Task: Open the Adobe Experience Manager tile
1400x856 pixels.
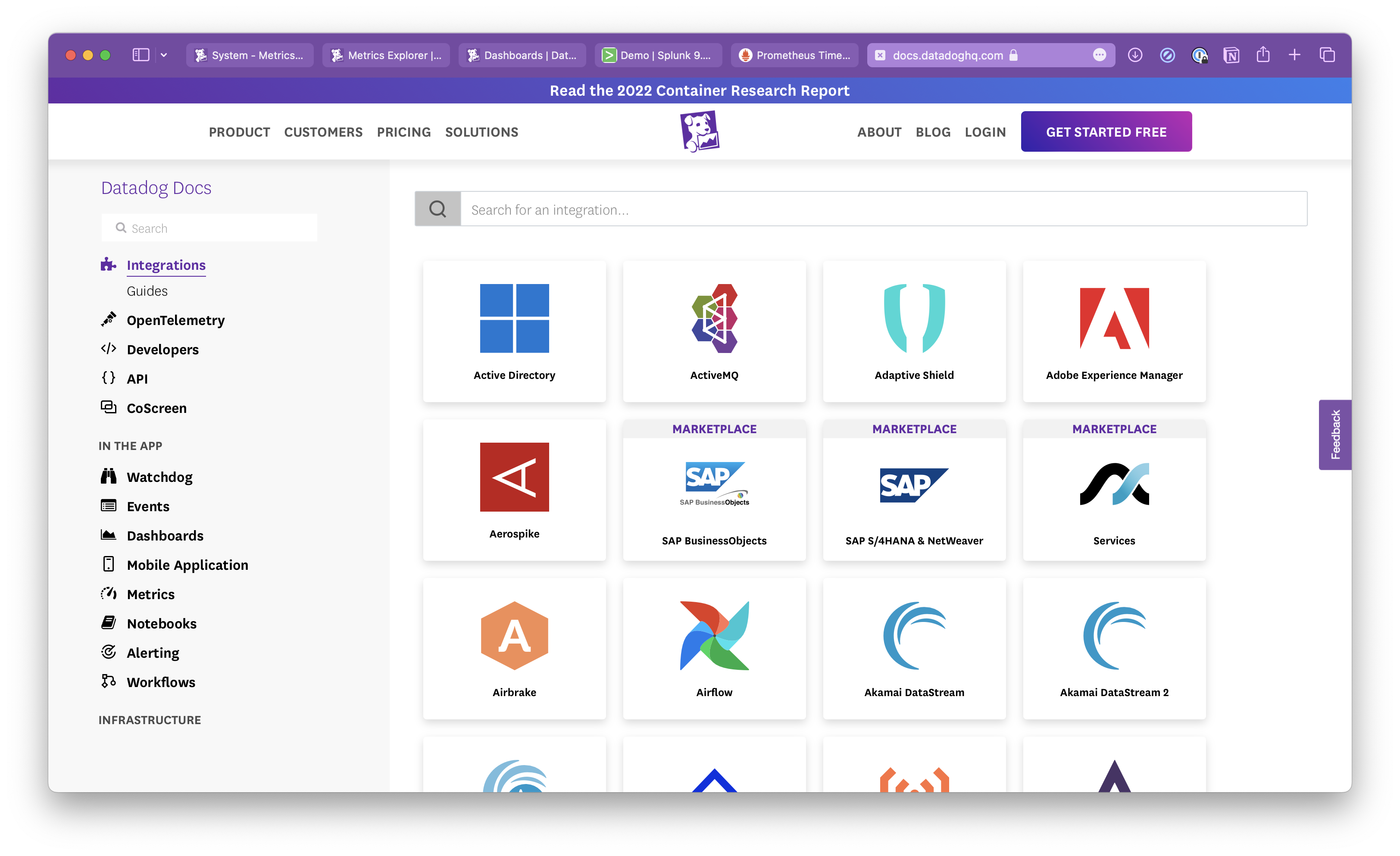Action: point(1114,331)
